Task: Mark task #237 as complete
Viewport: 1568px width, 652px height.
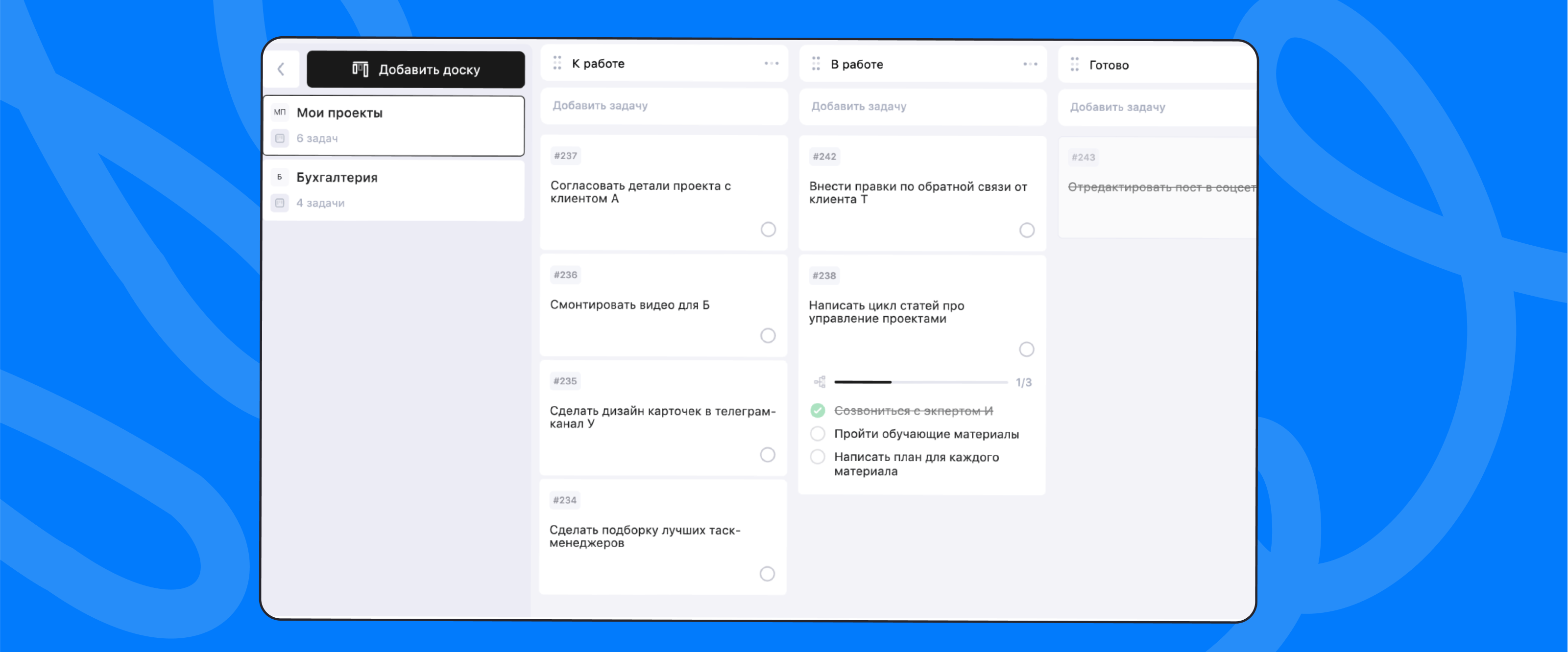Action: (x=768, y=229)
